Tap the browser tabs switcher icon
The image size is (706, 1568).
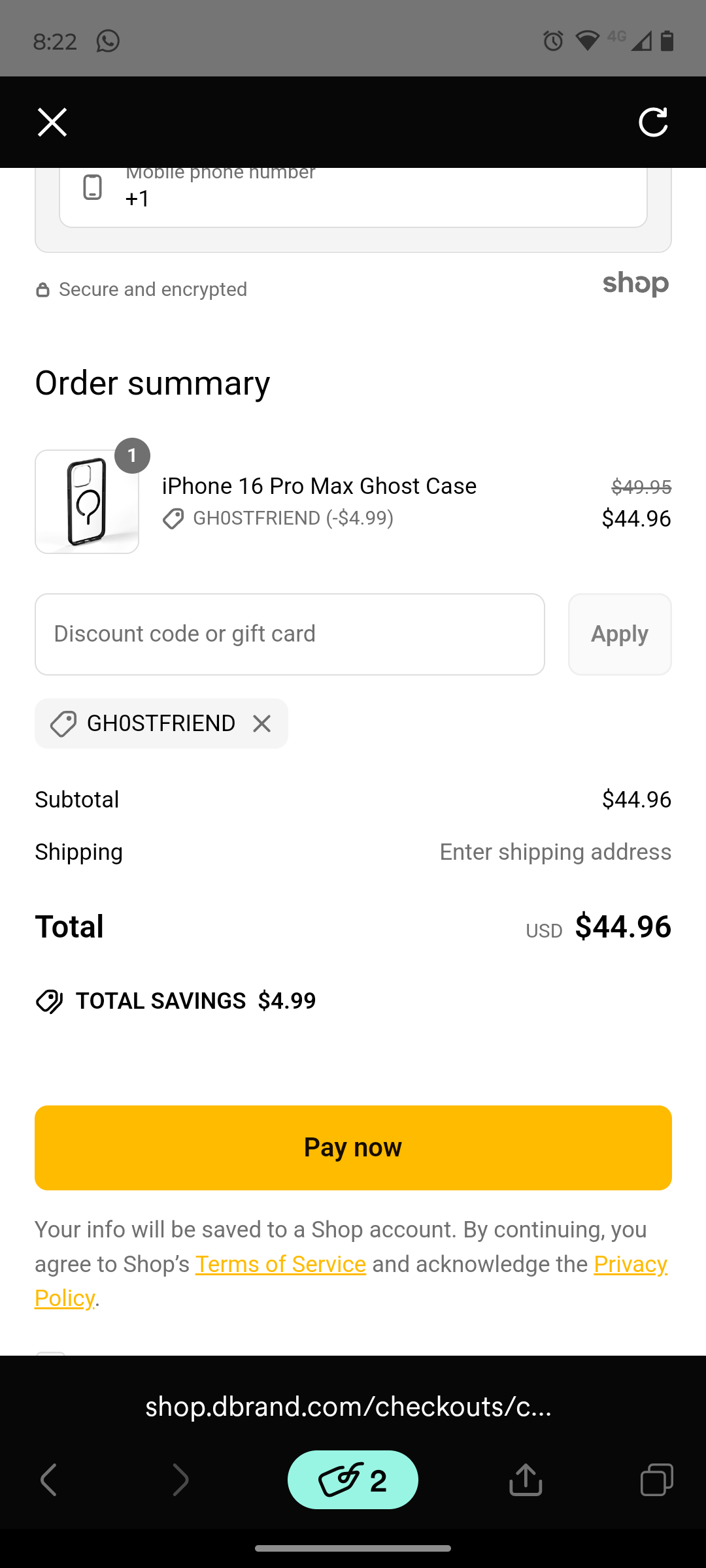tap(657, 1480)
